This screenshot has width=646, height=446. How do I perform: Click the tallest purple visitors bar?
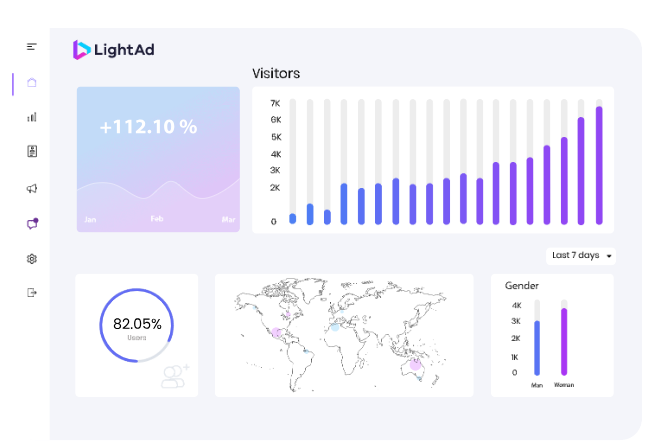click(599, 165)
